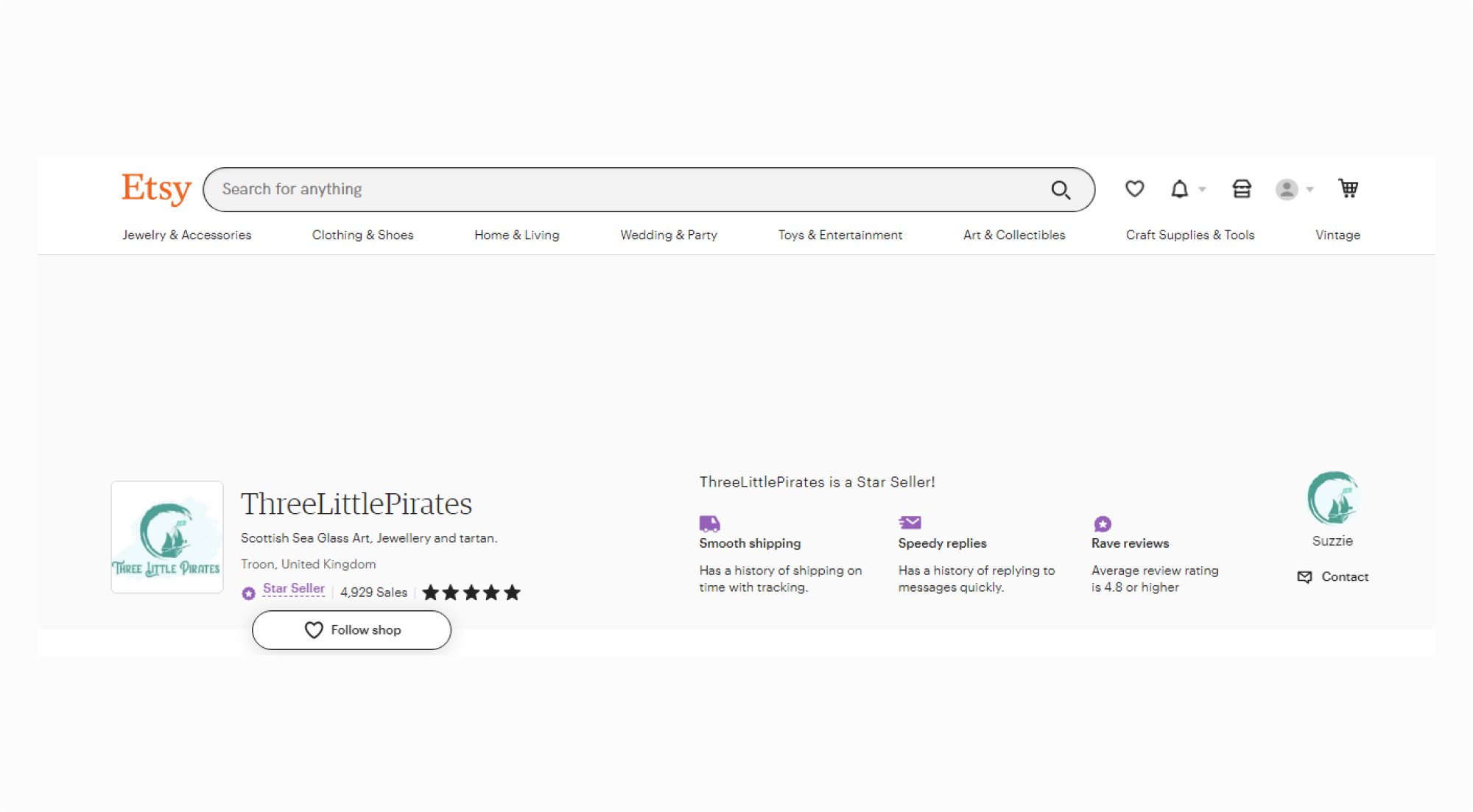Click the ThreeLittlePirates shop name
The width and height of the screenshot is (1473, 812).
[356, 504]
